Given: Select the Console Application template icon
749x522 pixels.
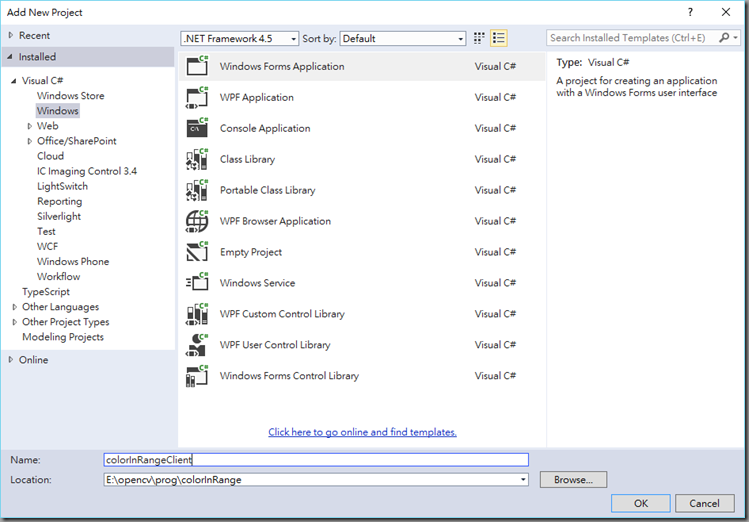Looking at the screenshot, I should tap(197, 128).
